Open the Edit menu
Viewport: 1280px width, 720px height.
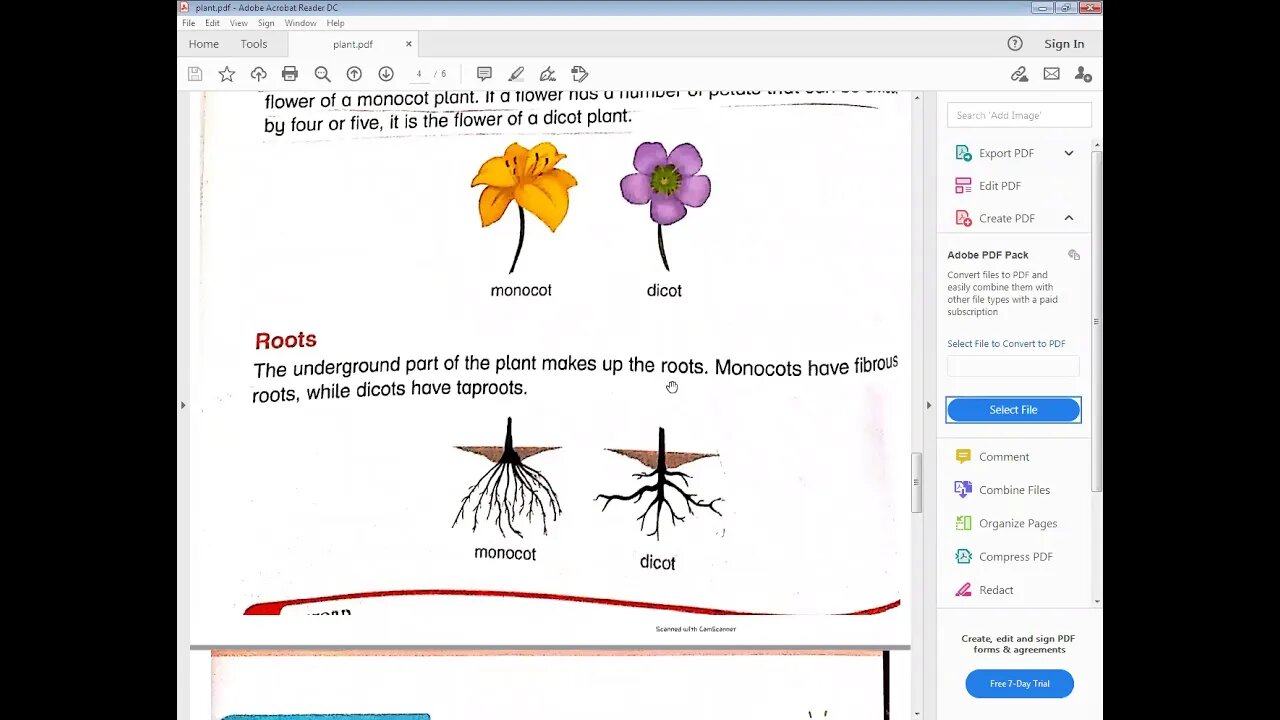pos(213,23)
